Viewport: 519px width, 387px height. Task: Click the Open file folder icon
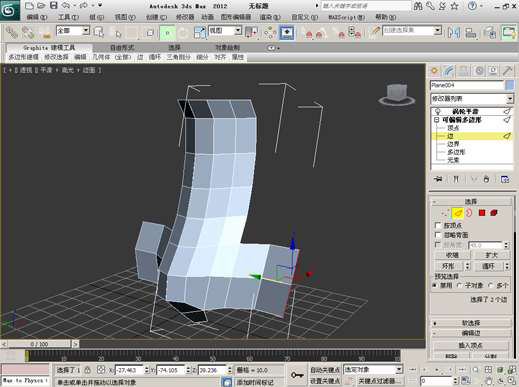tap(41, 5)
